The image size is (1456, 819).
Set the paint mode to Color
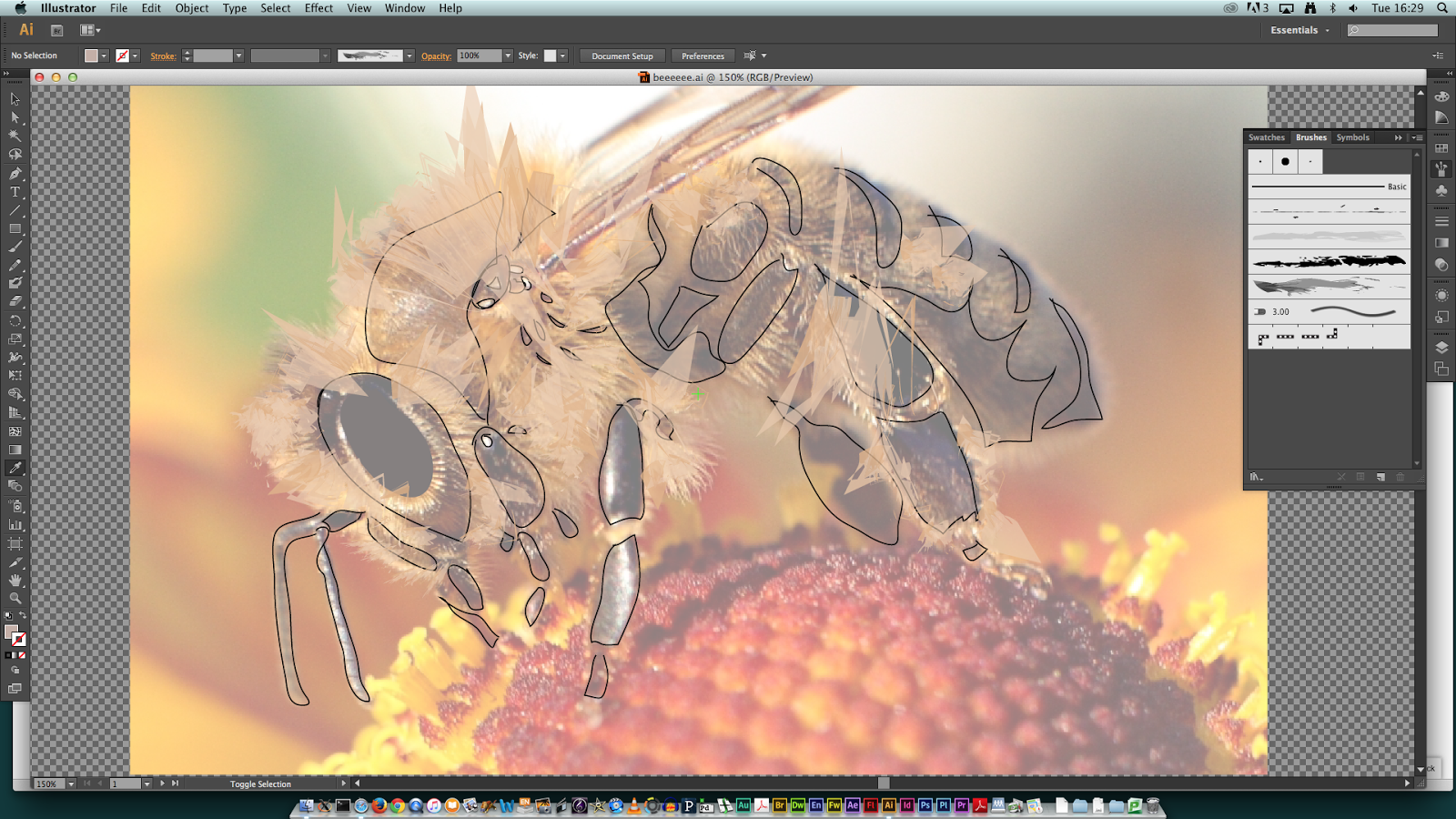tap(8, 655)
